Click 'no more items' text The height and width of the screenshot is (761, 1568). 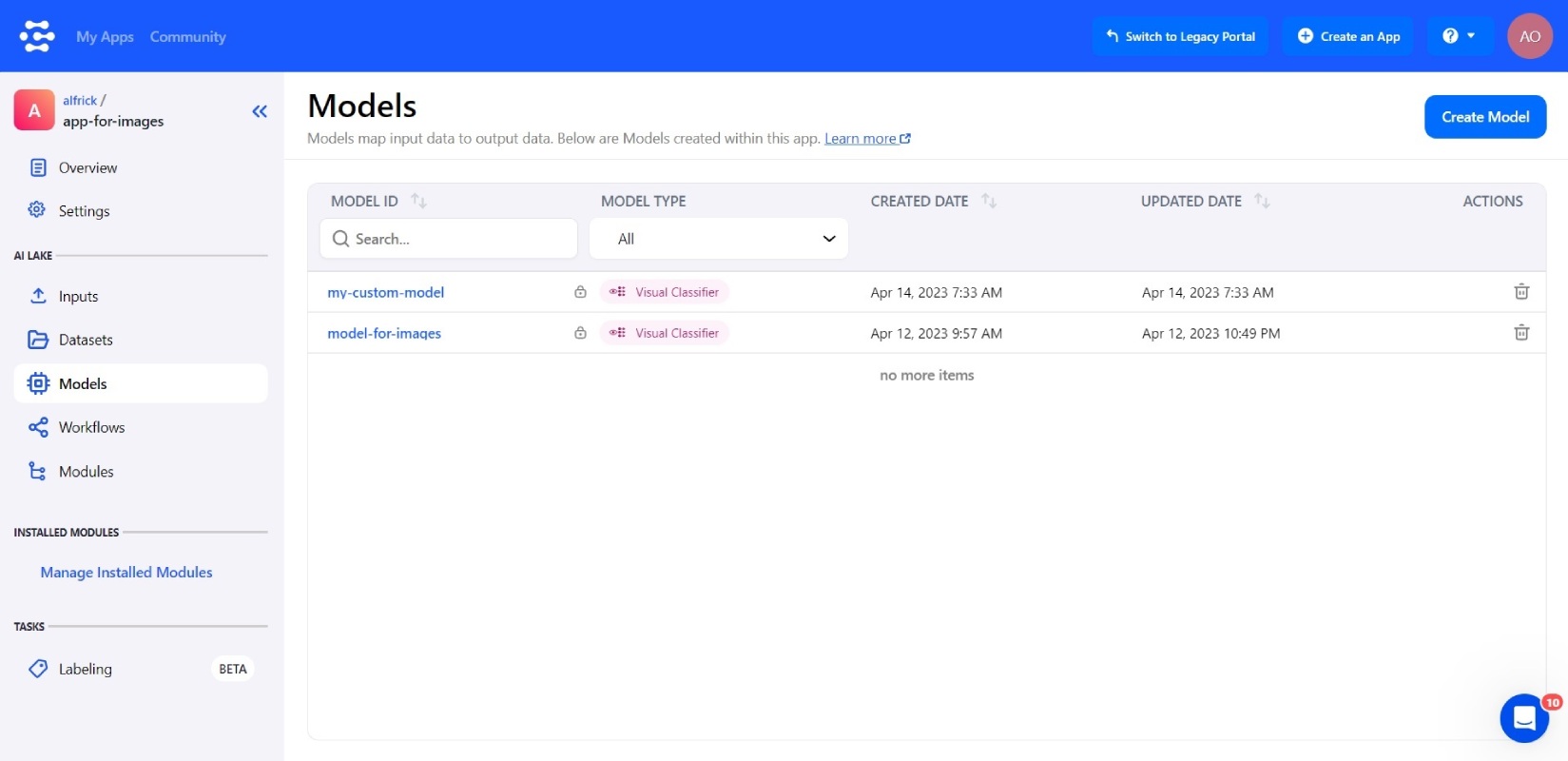pyautogui.click(x=927, y=375)
